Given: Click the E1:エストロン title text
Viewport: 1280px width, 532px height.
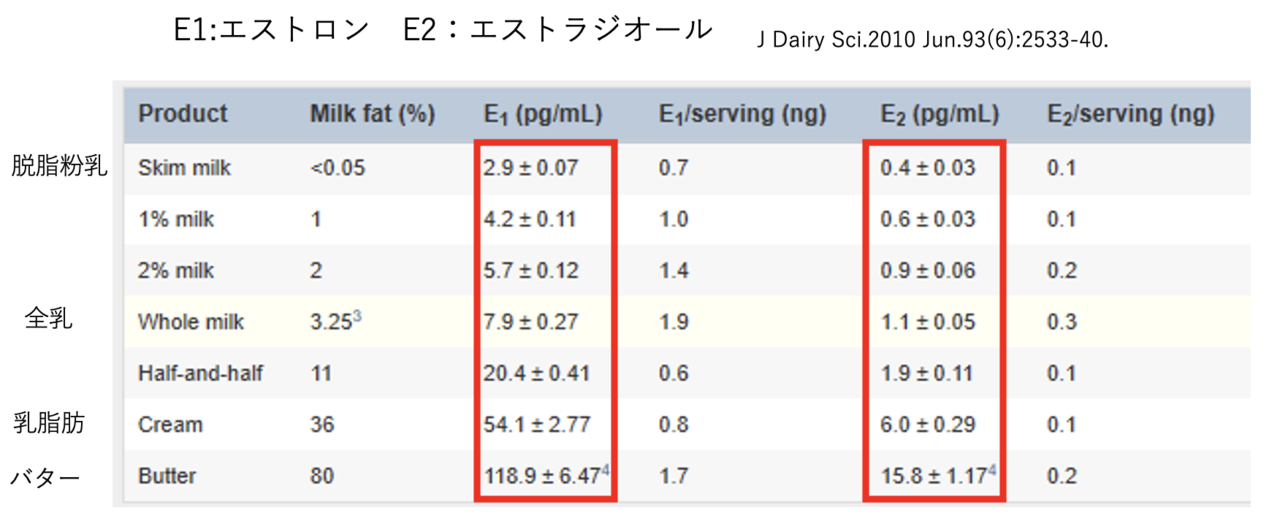Looking at the screenshot, I should click(x=271, y=29).
